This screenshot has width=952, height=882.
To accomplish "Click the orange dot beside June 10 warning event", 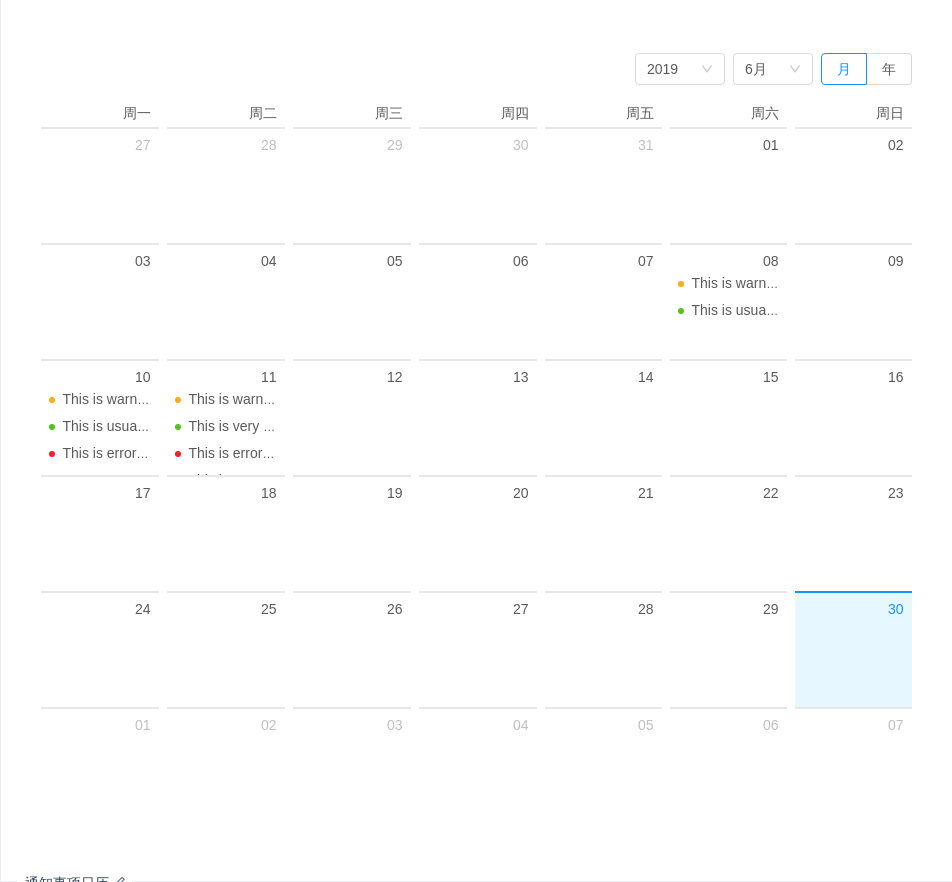I will click(x=52, y=399).
